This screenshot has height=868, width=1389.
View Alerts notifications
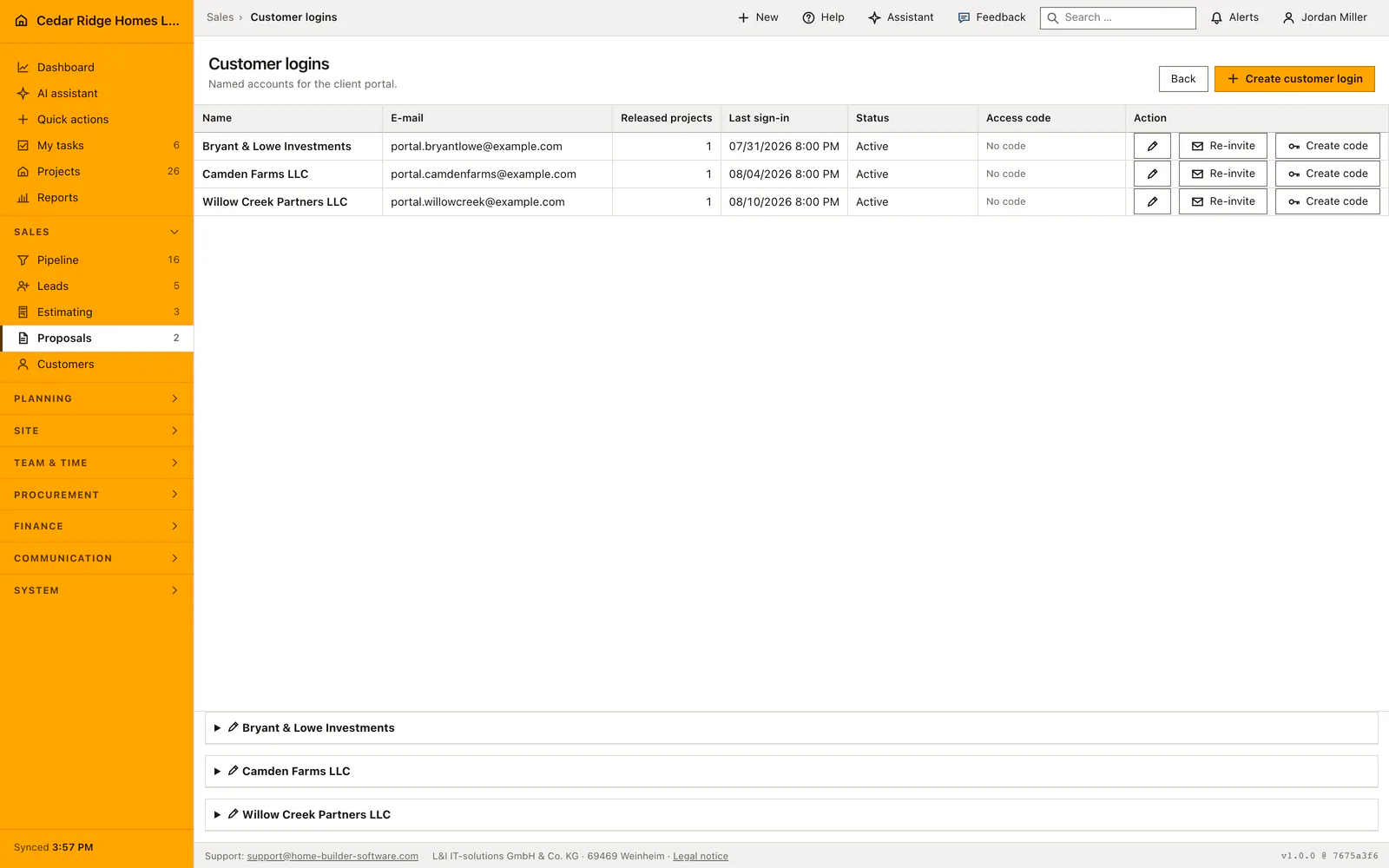1234,17
